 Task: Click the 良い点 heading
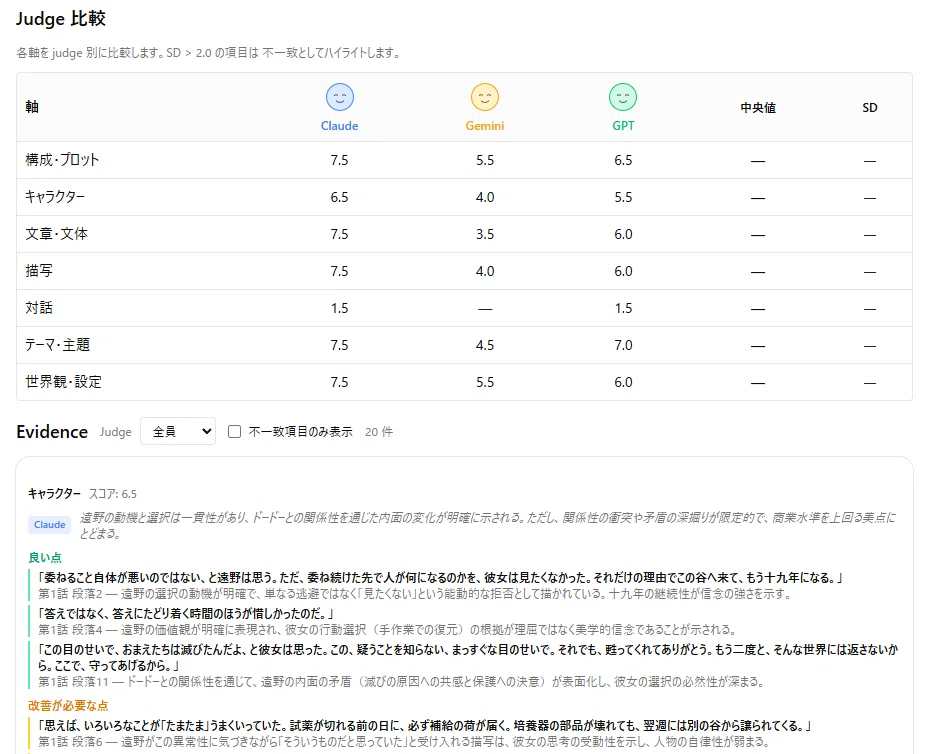[45, 557]
